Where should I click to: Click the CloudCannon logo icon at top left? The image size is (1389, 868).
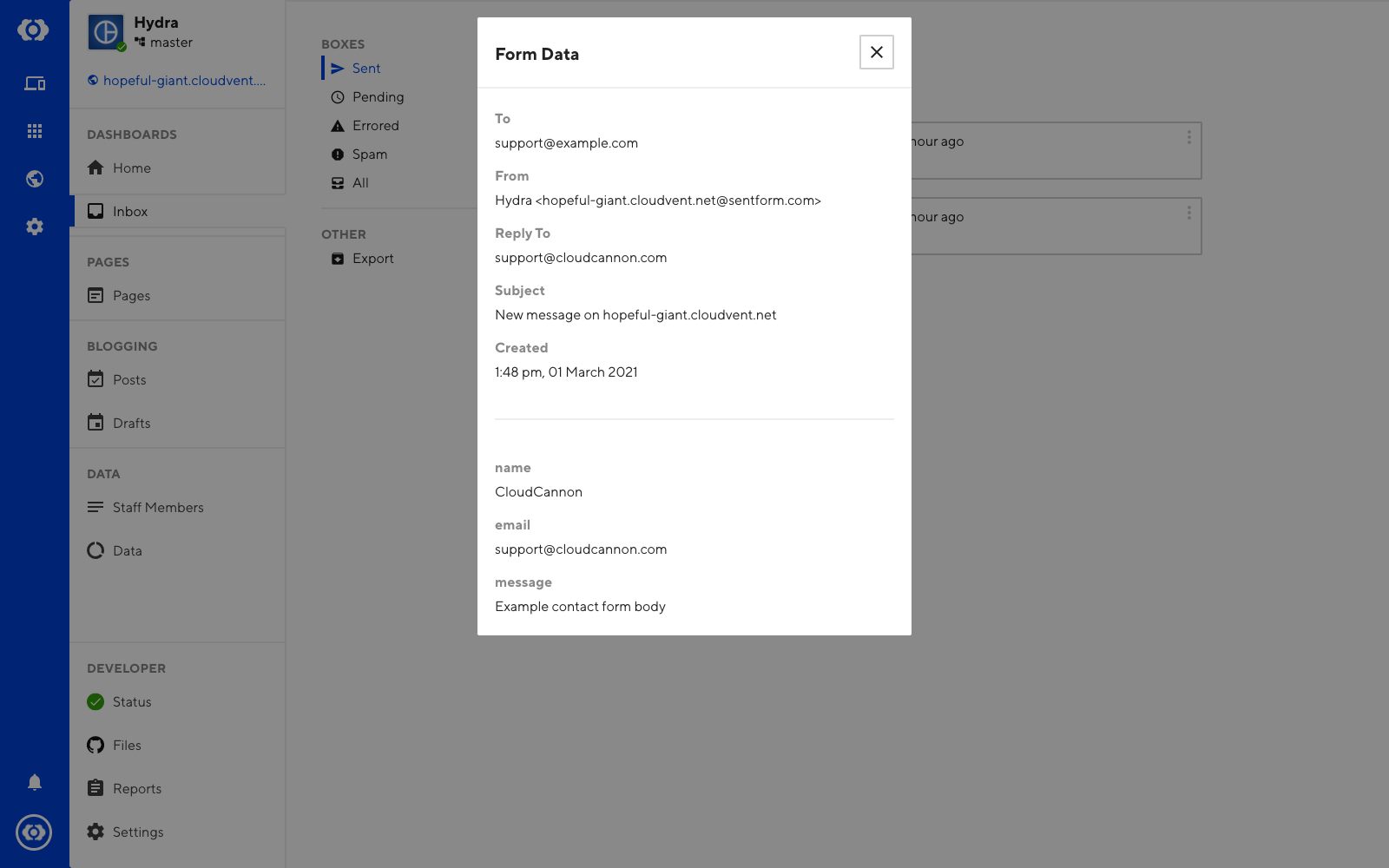point(34,30)
